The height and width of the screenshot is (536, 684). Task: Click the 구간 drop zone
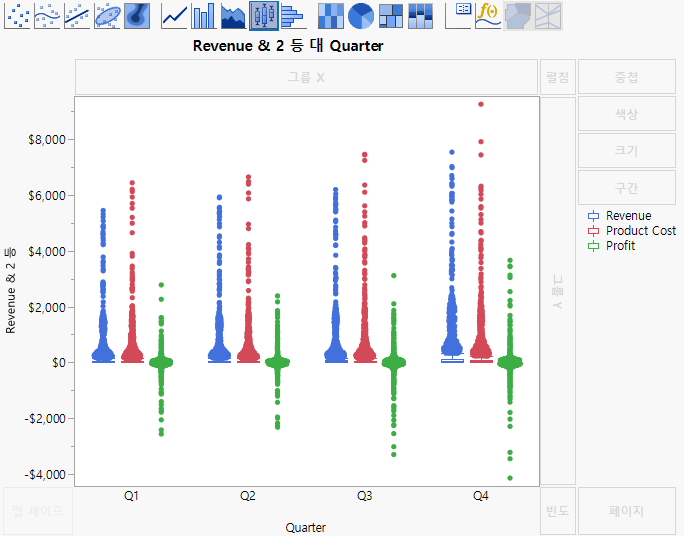coord(626,188)
